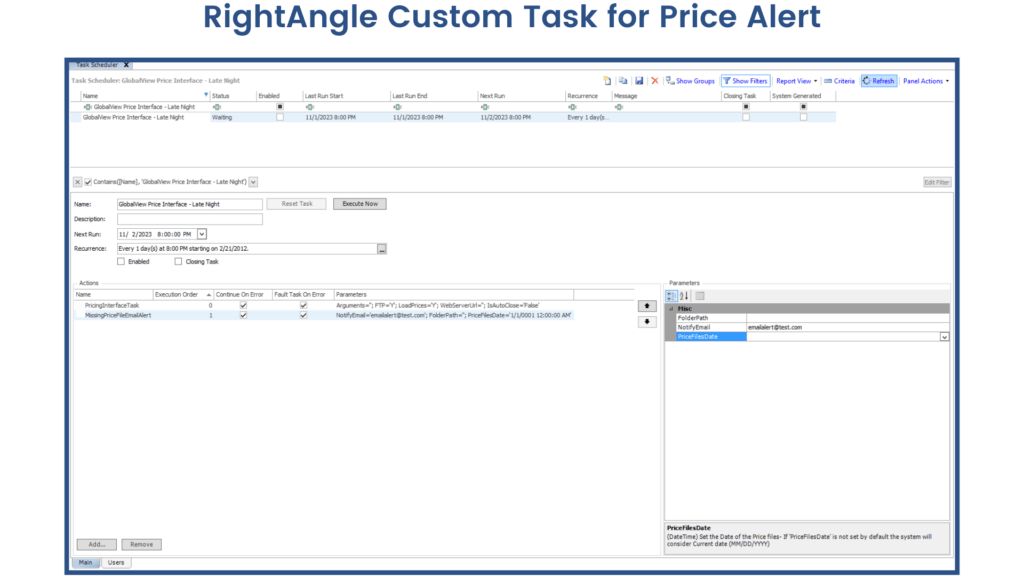Click the Save floppy disk icon
The width and height of the screenshot is (1024, 576).
[639, 81]
